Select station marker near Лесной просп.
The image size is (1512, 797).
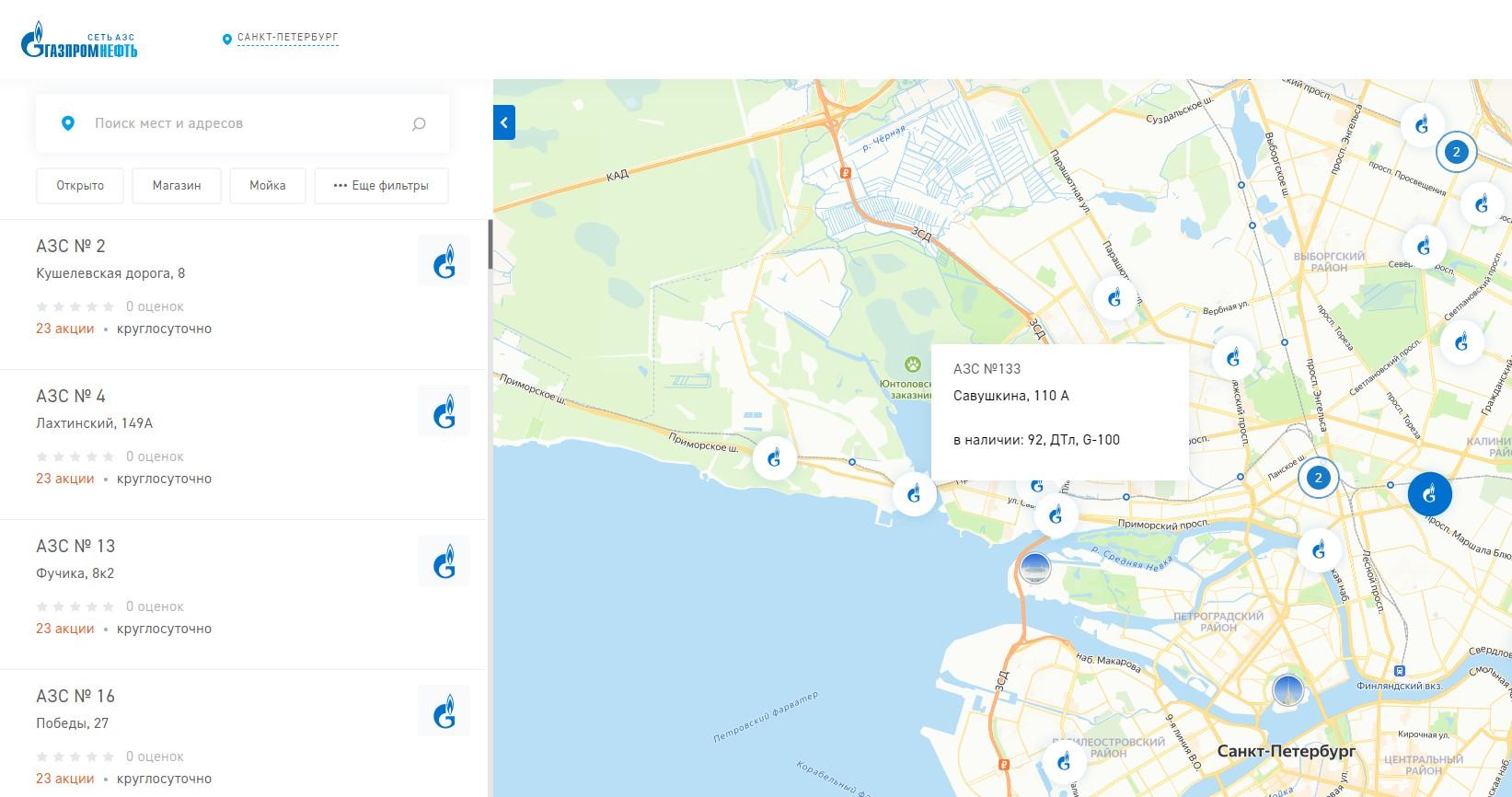[x=1319, y=550]
